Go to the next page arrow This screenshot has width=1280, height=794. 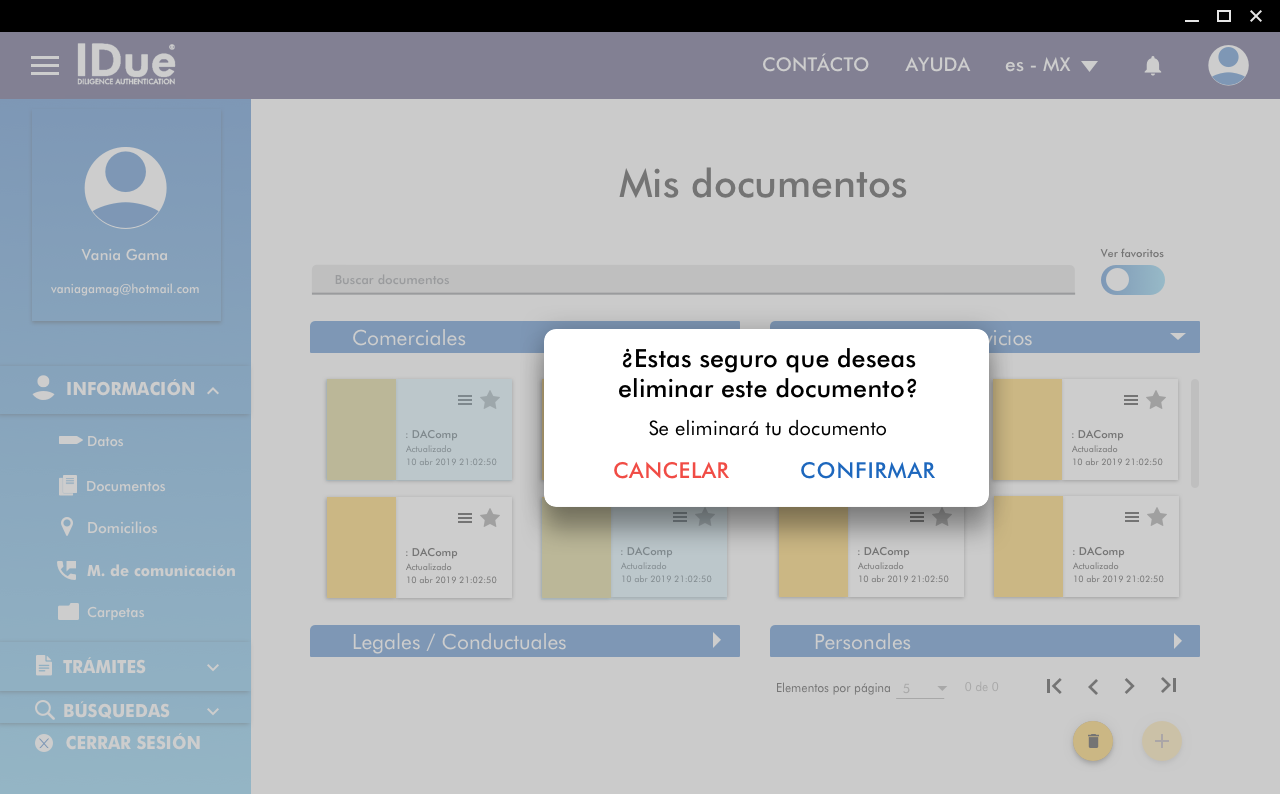coord(1130,686)
